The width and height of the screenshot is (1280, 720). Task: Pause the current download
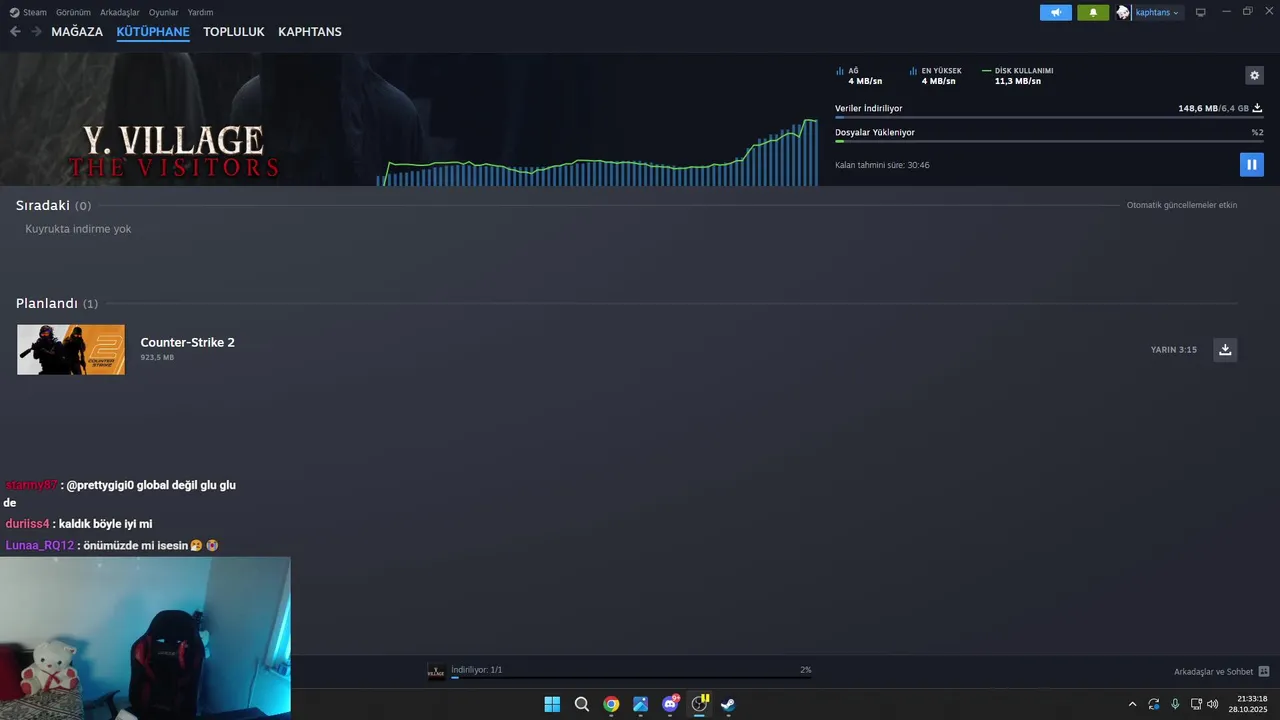click(1251, 164)
